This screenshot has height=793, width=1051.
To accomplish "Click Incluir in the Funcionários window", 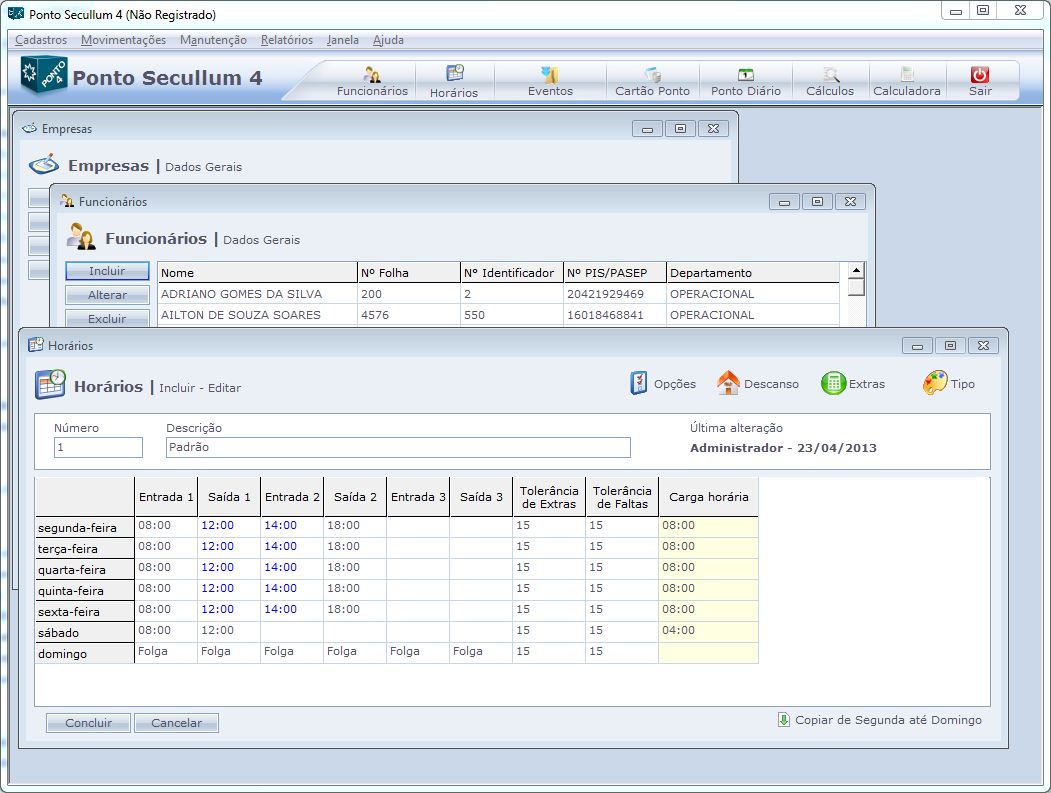I will (x=107, y=271).
